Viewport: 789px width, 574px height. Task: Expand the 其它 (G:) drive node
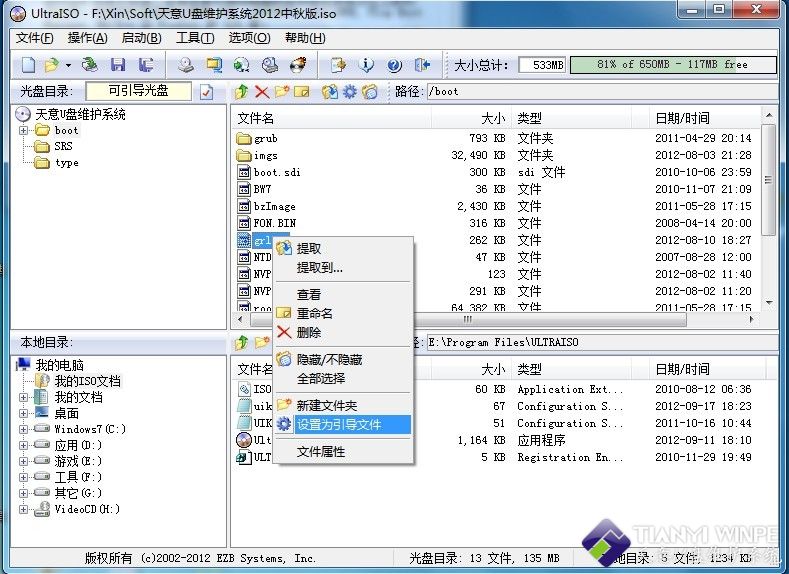click(x=23, y=493)
